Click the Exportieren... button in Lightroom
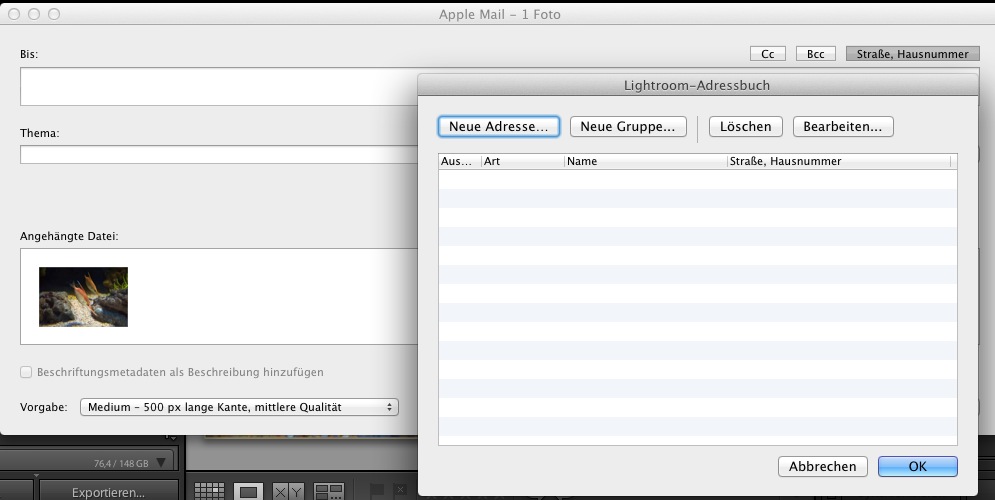 coord(109,492)
